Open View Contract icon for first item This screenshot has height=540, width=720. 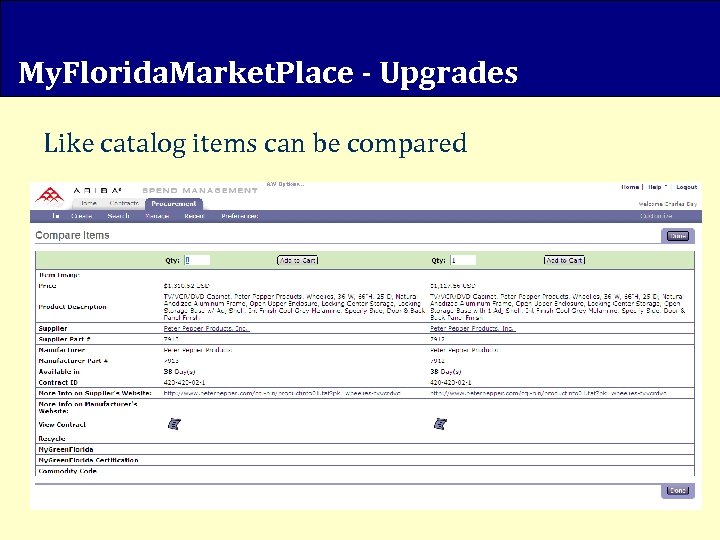tap(174, 424)
